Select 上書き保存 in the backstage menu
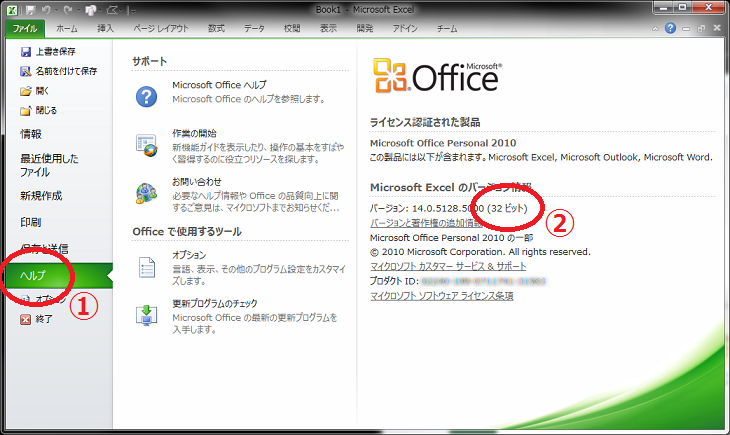Viewport: 730px width, 435px height. (x=48, y=52)
